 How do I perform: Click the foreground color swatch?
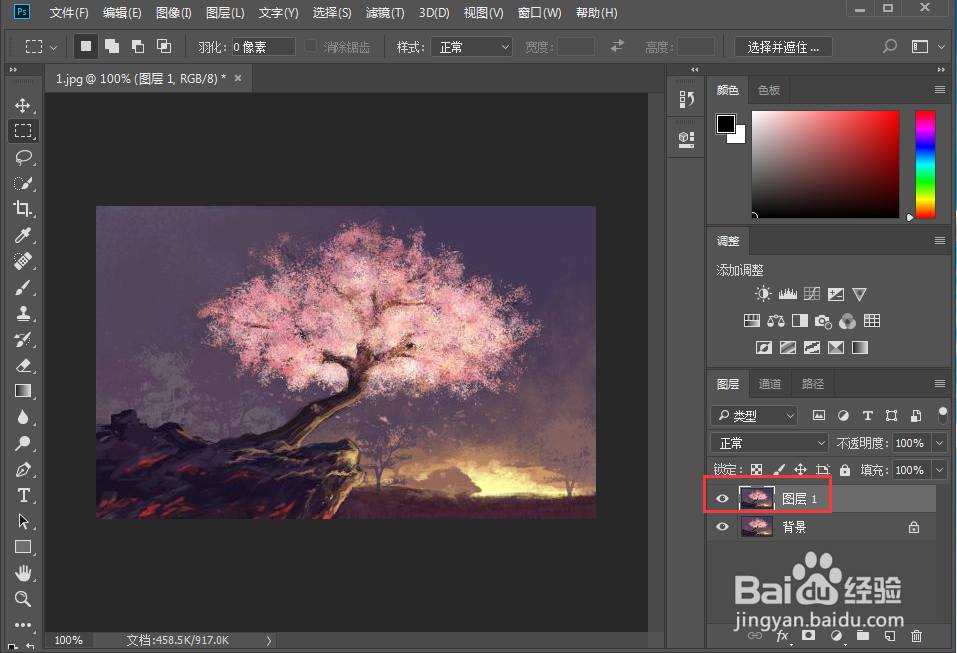pos(726,124)
